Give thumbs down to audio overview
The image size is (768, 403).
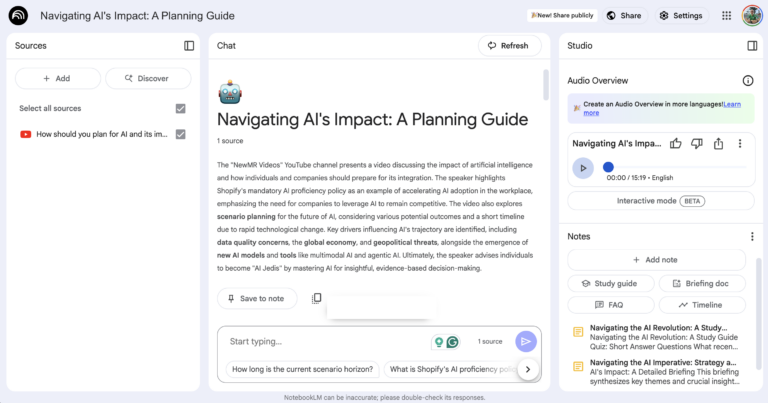(x=696, y=143)
